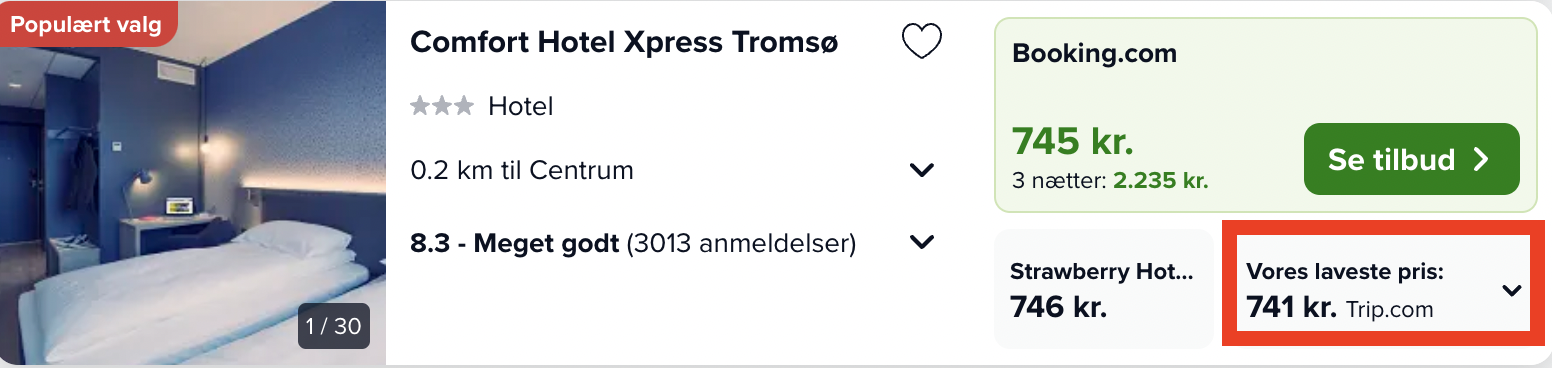Screen dimensions: 1552x368
Task: Click the 3 nætter: 2.235 kr. total
Action: point(1111,182)
